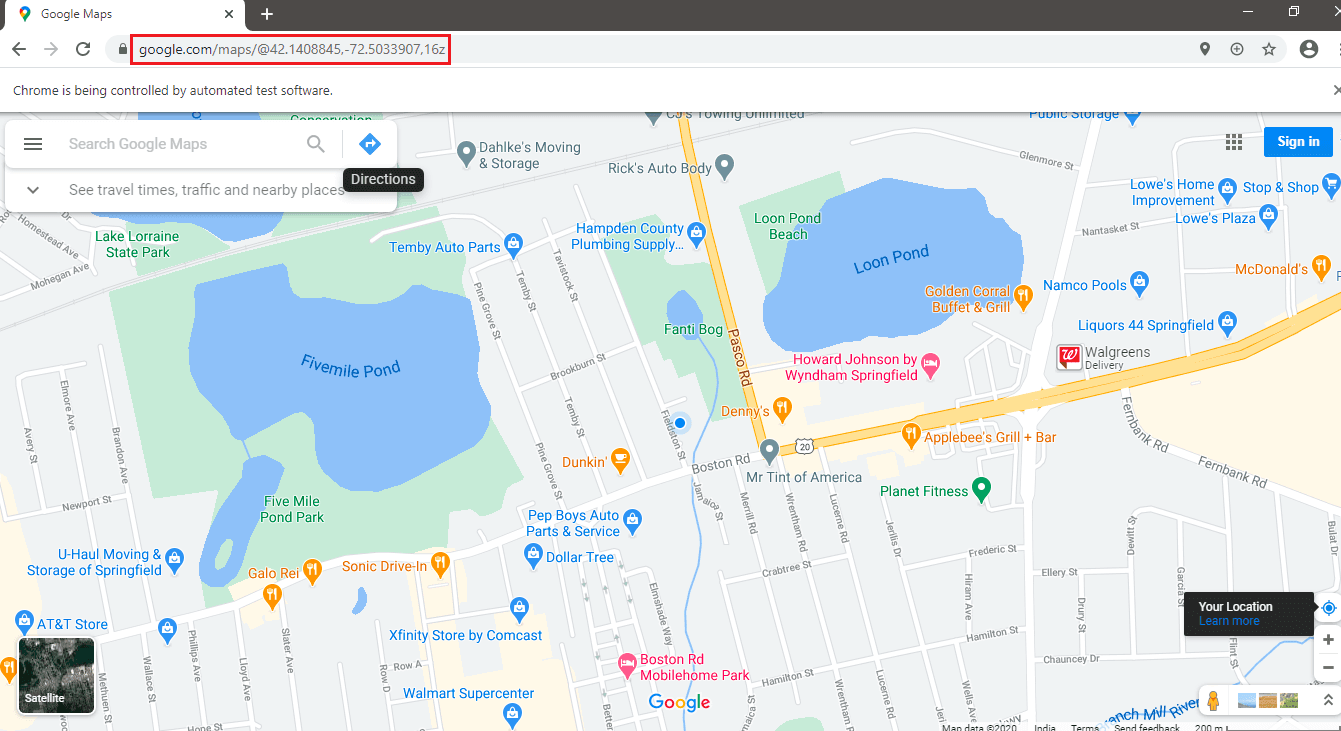Image resolution: width=1341 pixels, height=731 pixels.
Task: Switch to Satellite view thumbnail
Action: (x=57, y=676)
